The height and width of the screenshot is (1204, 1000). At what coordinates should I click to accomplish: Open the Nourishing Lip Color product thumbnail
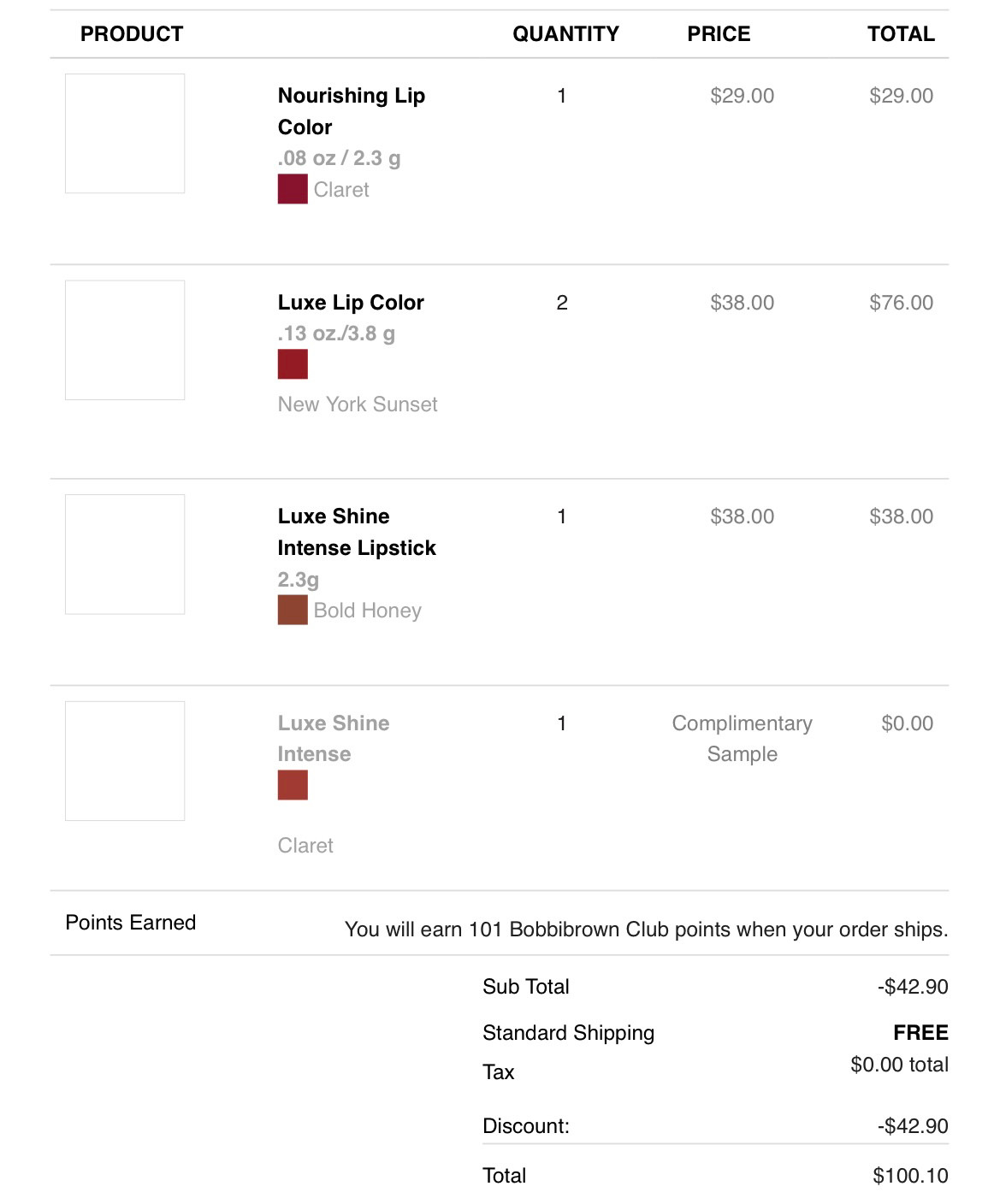click(x=125, y=133)
